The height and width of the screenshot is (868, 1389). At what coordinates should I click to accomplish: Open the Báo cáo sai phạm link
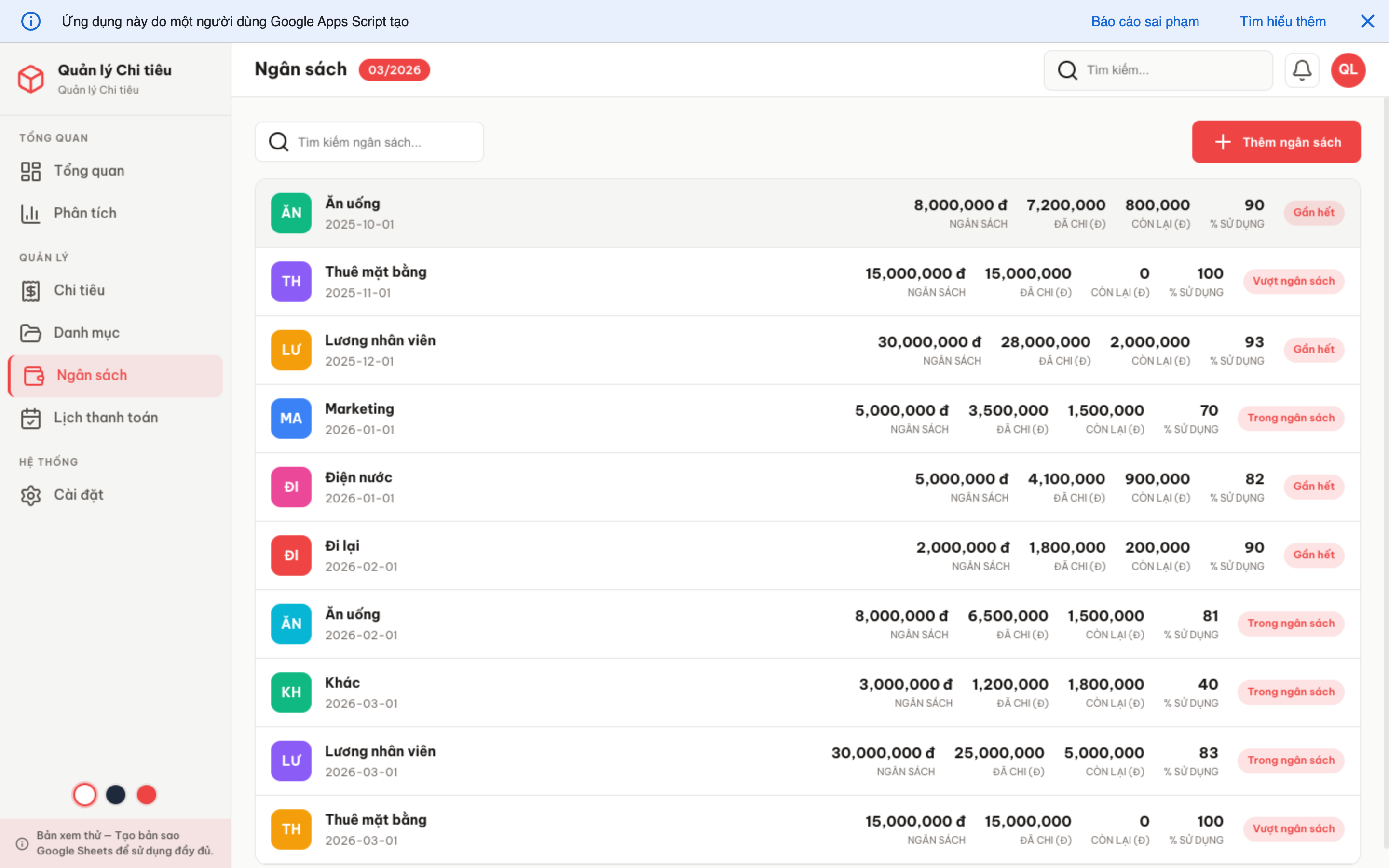[1144, 21]
